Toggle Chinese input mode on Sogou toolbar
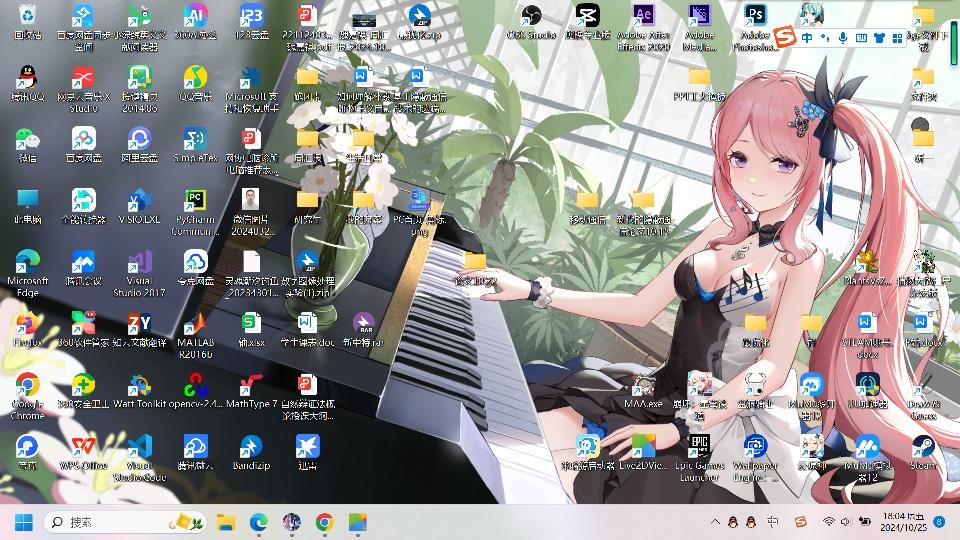The height and width of the screenshot is (540, 960). [x=807, y=38]
